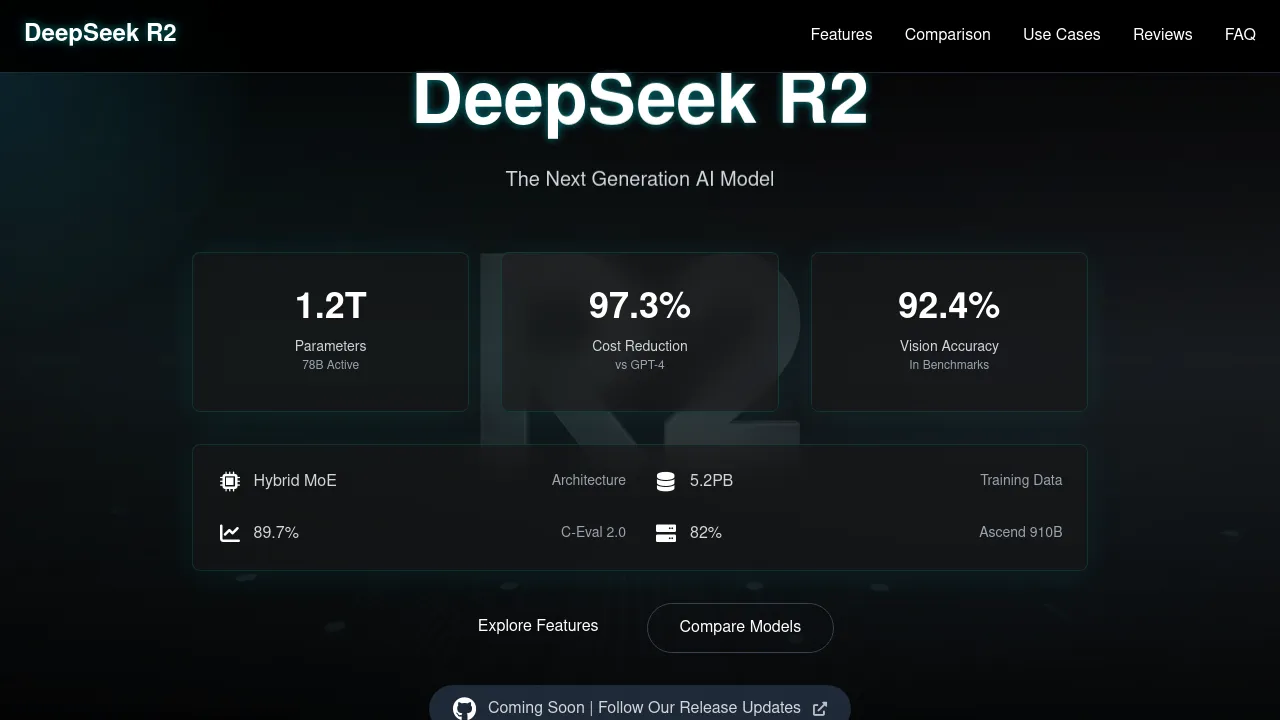Select the 92.4% Vision Accuracy card
The height and width of the screenshot is (720, 1280).
pyautogui.click(x=949, y=331)
